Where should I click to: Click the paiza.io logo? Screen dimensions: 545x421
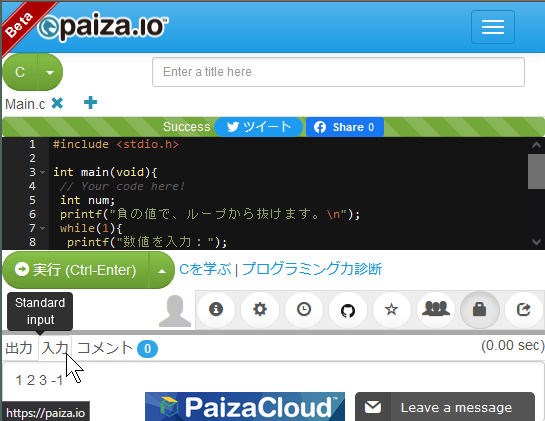tap(103, 26)
